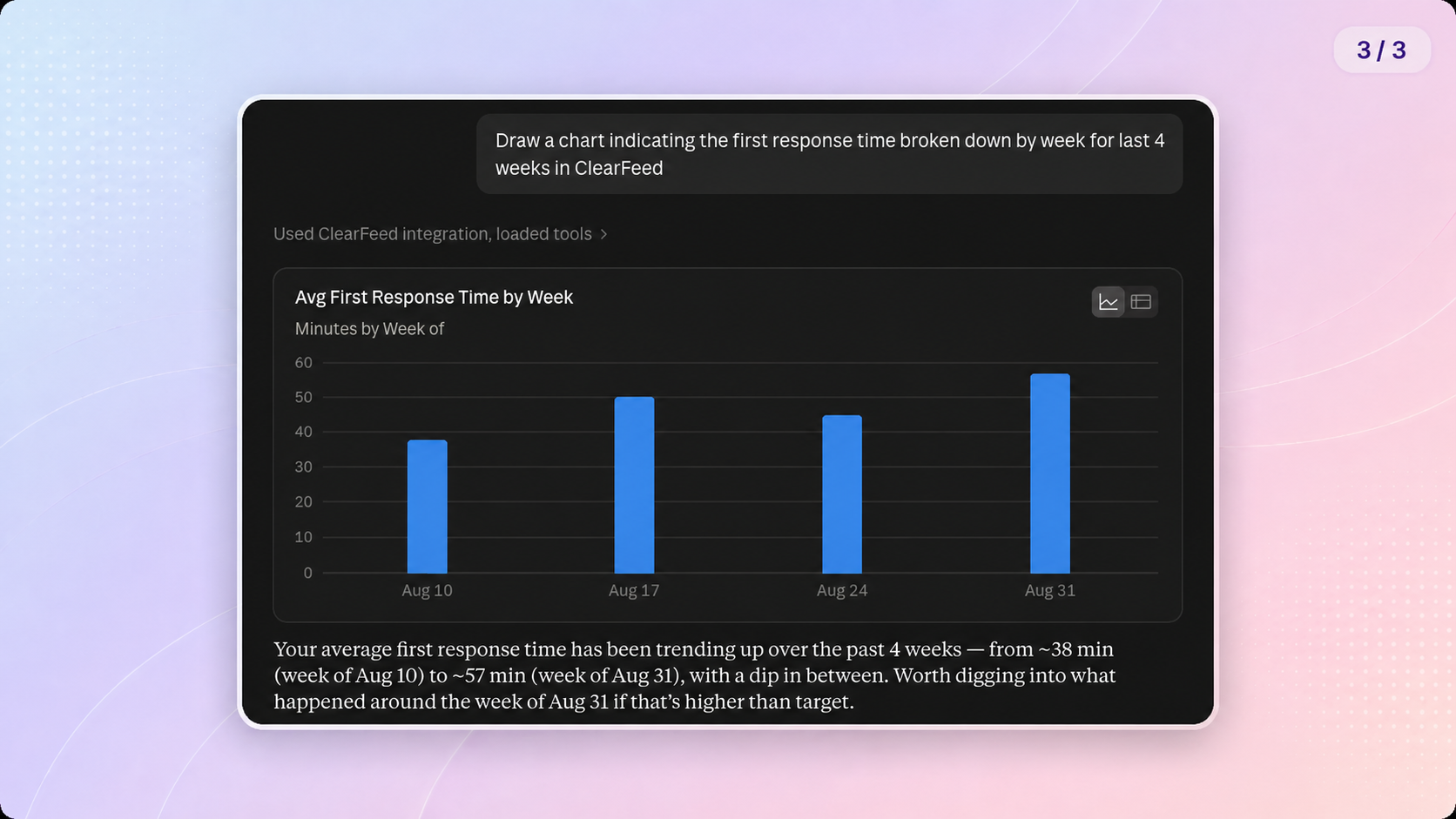1456x819 pixels.
Task: Click the 'Aug 24' axis label
Action: tap(842, 590)
